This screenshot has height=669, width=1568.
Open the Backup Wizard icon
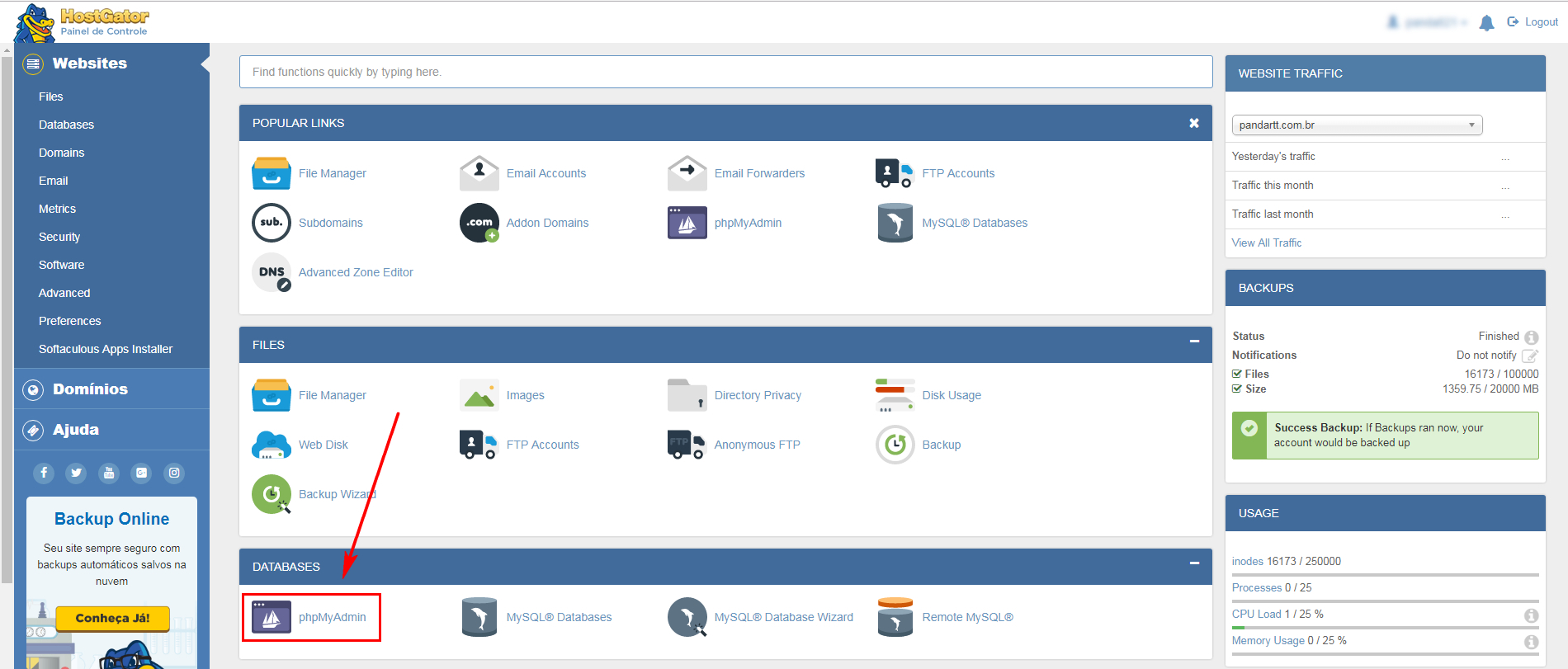272,494
